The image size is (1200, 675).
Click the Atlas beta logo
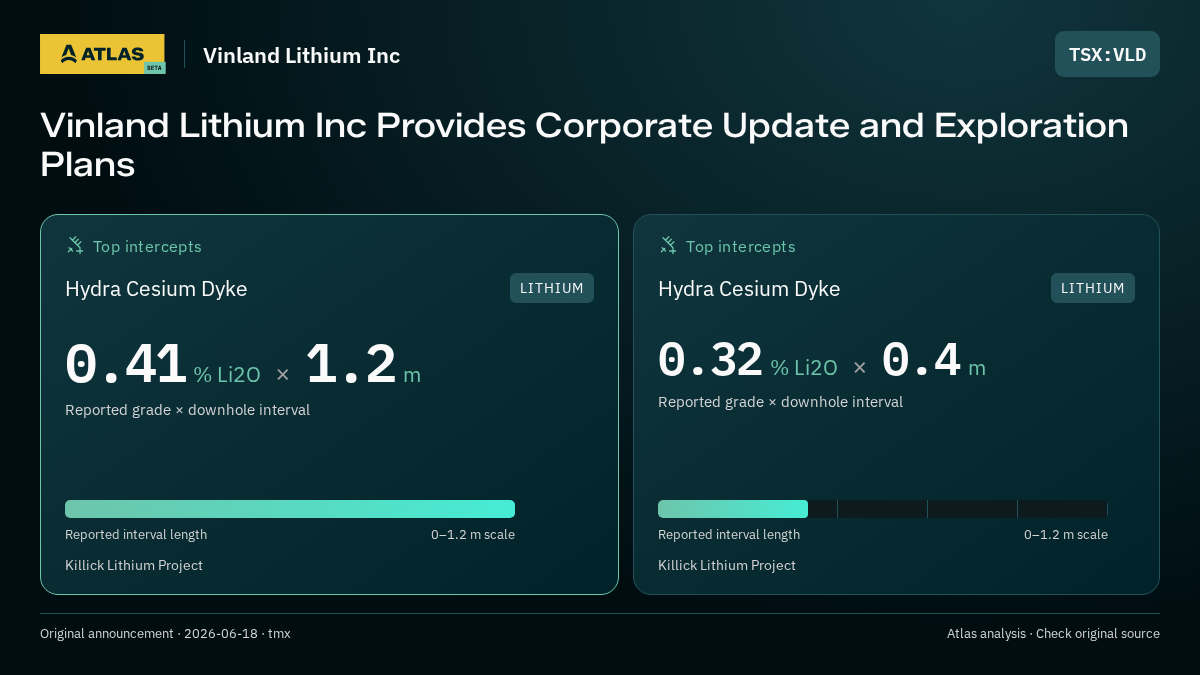[102, 54]
